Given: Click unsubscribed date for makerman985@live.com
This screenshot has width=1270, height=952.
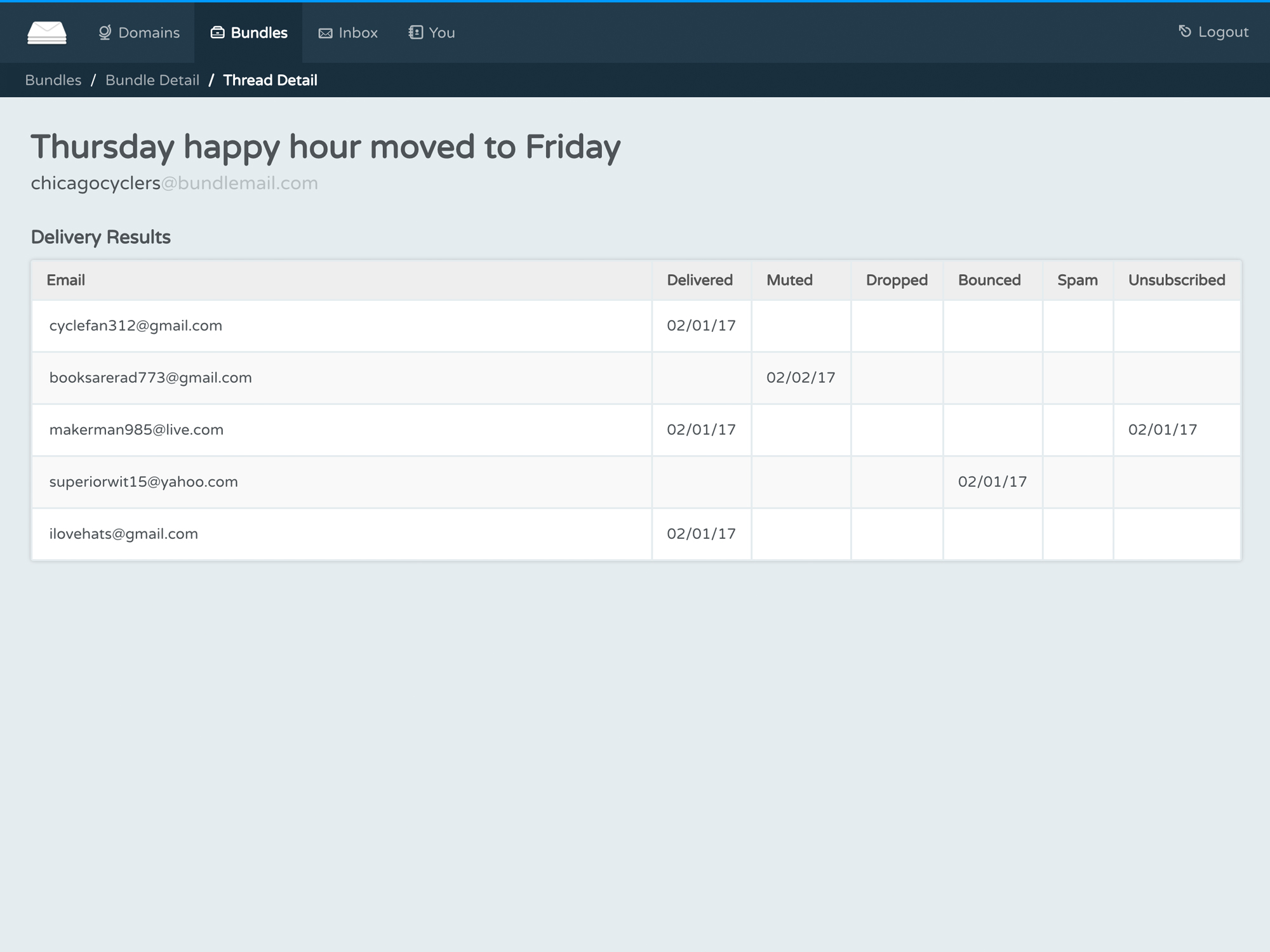Looking at the screenshot, I should (x=1163, y=430).
